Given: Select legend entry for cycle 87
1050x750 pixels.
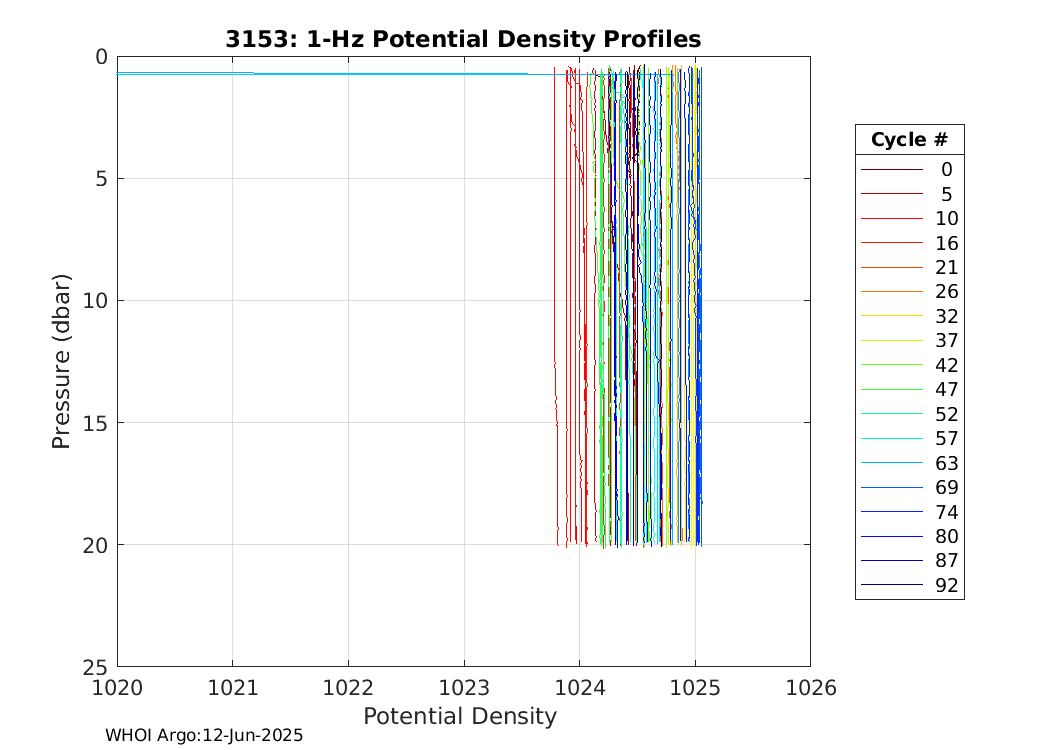Looking at the screenshot, I should (909, 560).
